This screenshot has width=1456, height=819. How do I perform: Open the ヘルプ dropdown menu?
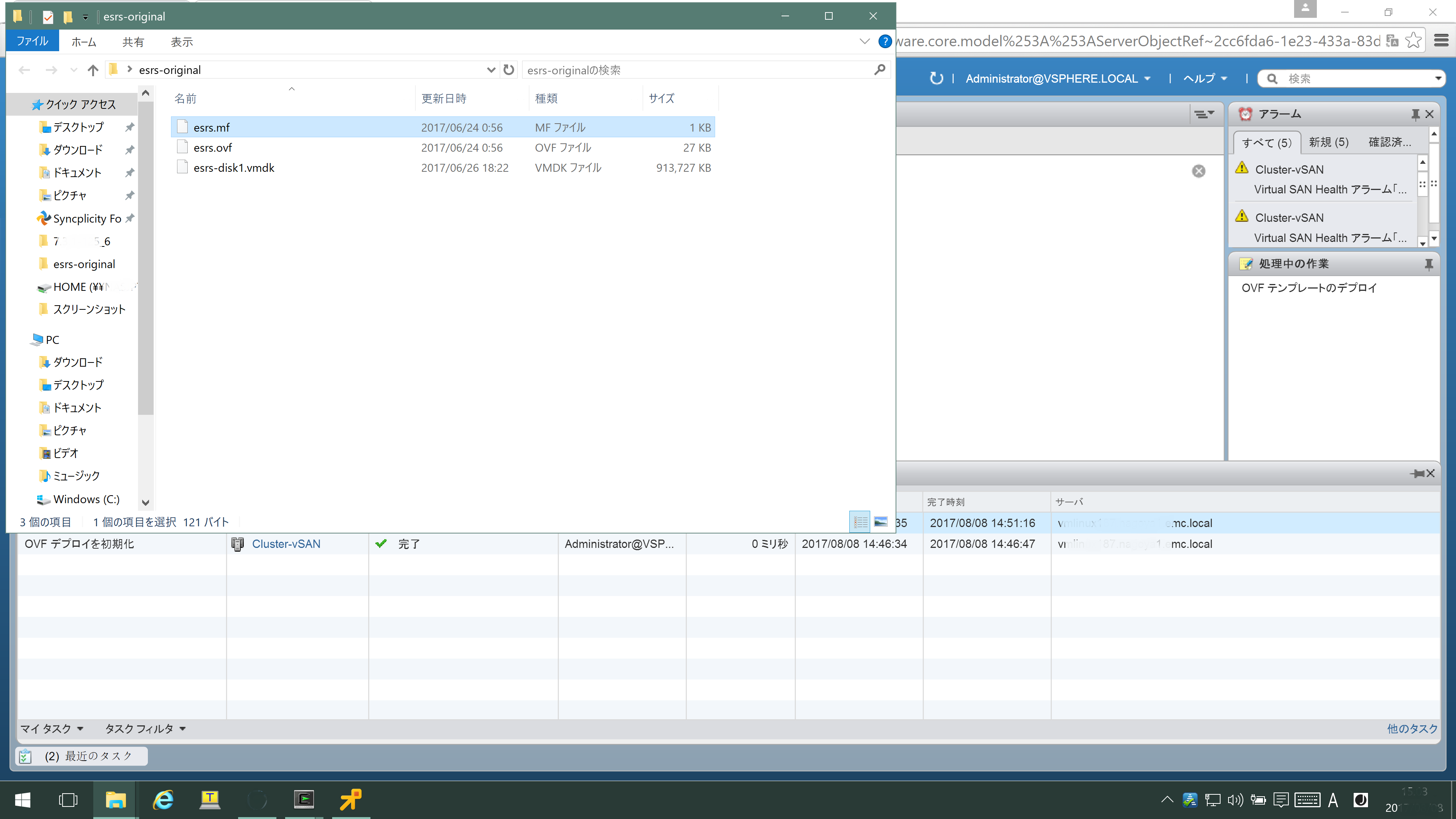1205,78
